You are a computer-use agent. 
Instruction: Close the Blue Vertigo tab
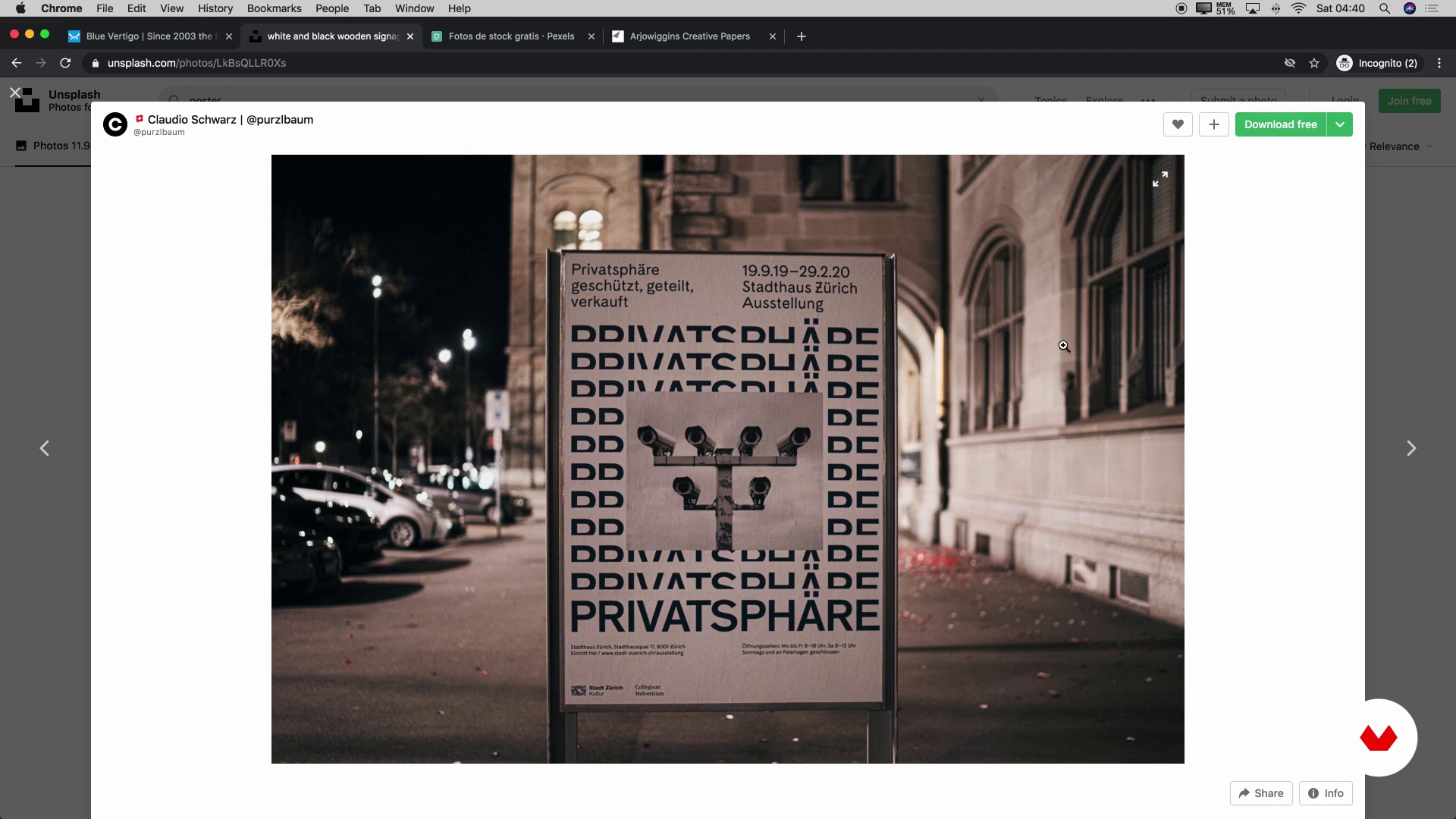229,36
